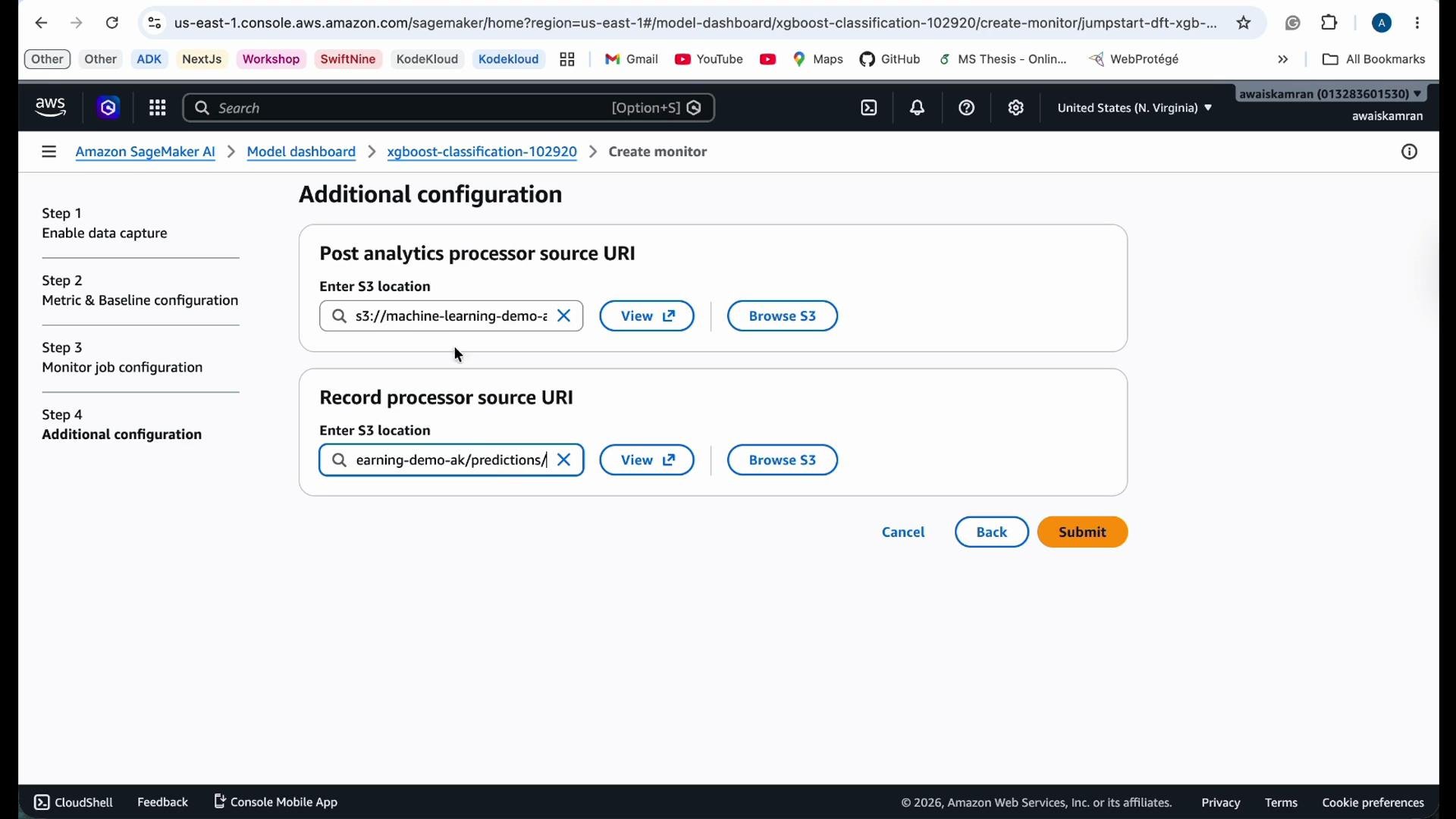Open the WebProtégé bookmark
Image resolution: width=1456 pixels, height=819 pixels.
click(x=1135, y=60)
